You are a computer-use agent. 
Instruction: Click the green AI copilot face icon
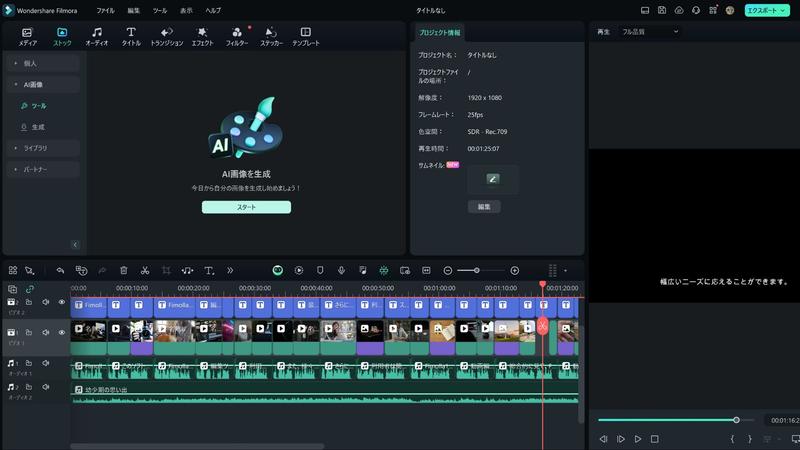point(278,270)
